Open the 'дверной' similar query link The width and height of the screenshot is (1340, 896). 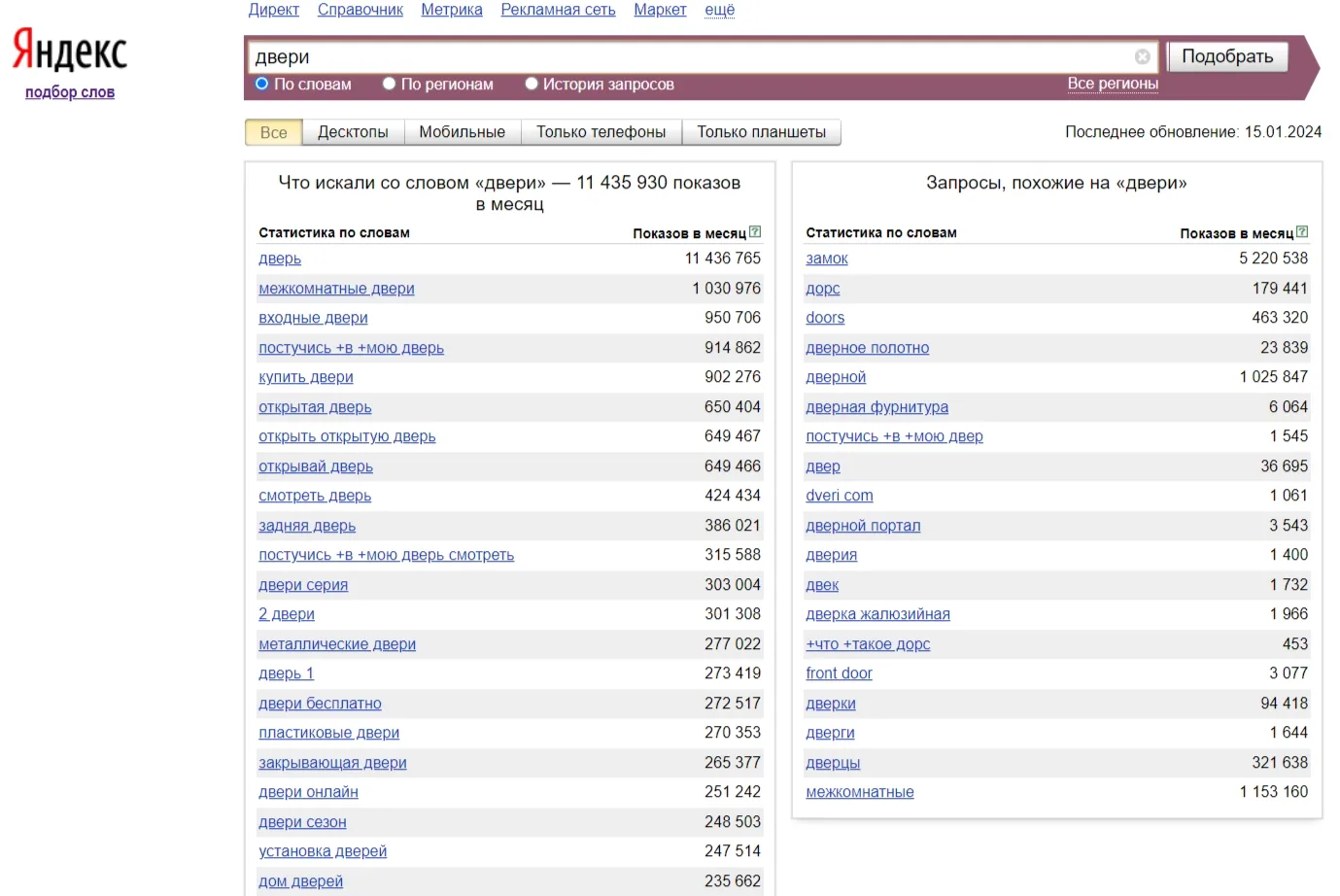[836, 377]
